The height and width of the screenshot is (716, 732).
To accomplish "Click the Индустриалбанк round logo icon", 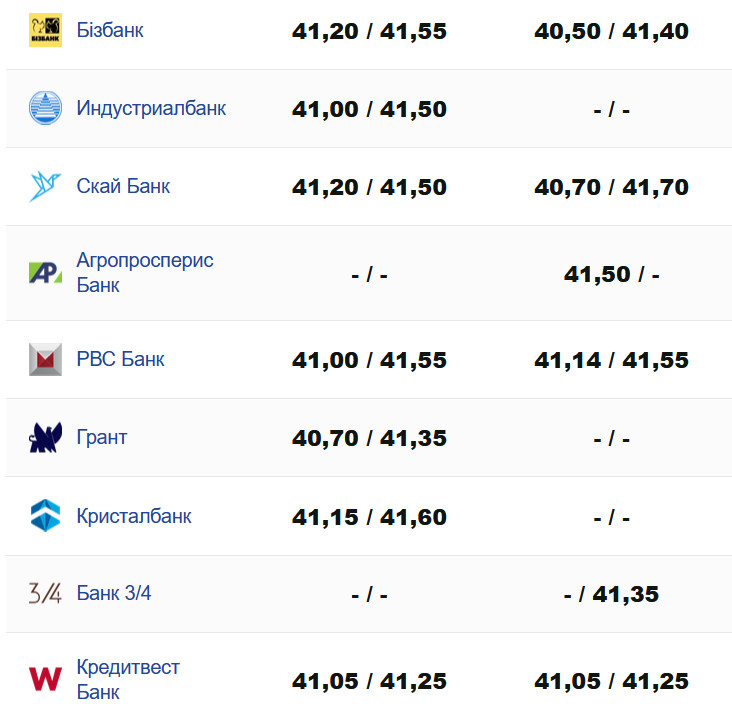I will click(x=45, y=108).
